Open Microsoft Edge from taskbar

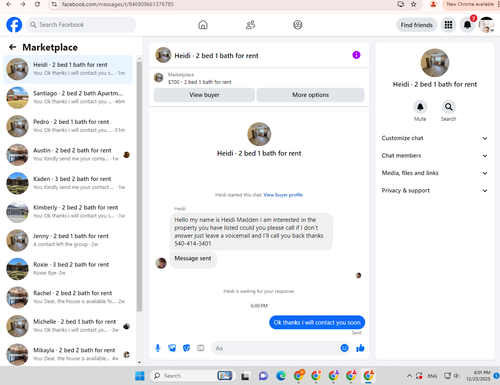pyautogui.click(x=281, y=376)
